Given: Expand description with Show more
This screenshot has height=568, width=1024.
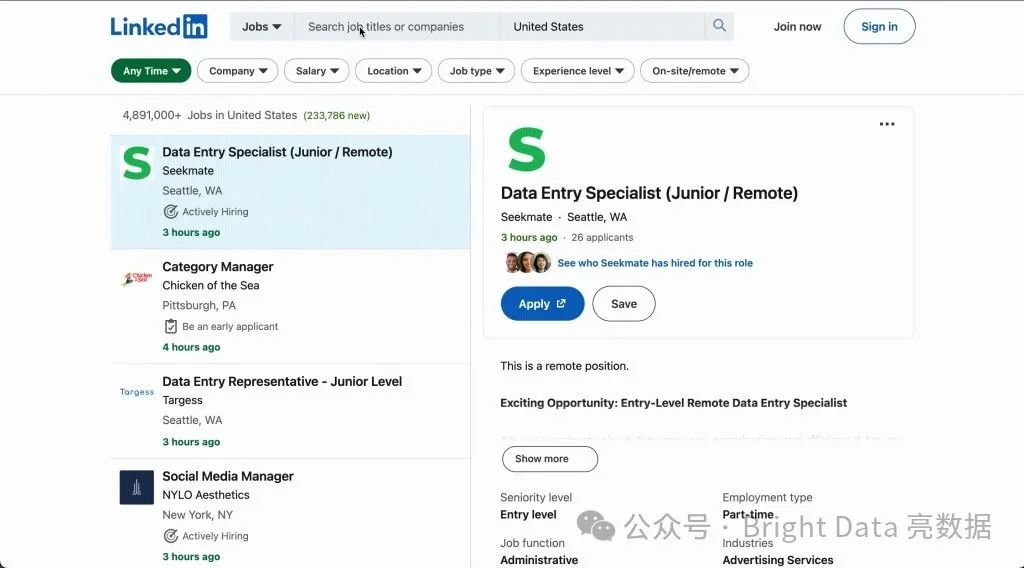Looking at the screenshot, I should tap(549, 459).
